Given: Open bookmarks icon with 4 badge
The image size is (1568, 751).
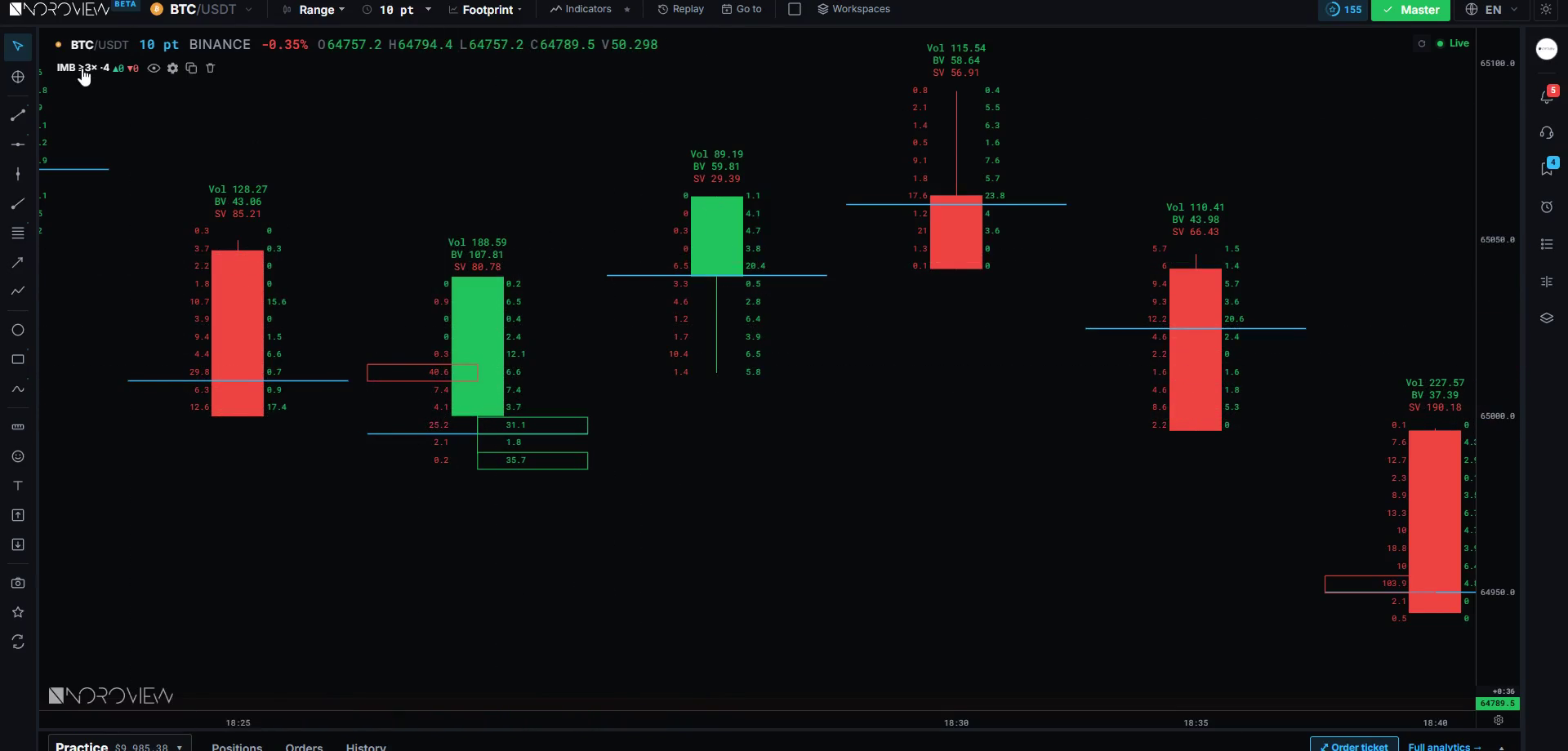Looking at the screenshot, I should pos(1547,167).
